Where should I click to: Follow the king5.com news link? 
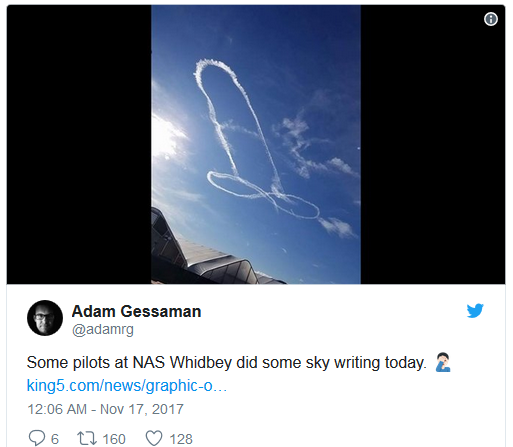127,386
